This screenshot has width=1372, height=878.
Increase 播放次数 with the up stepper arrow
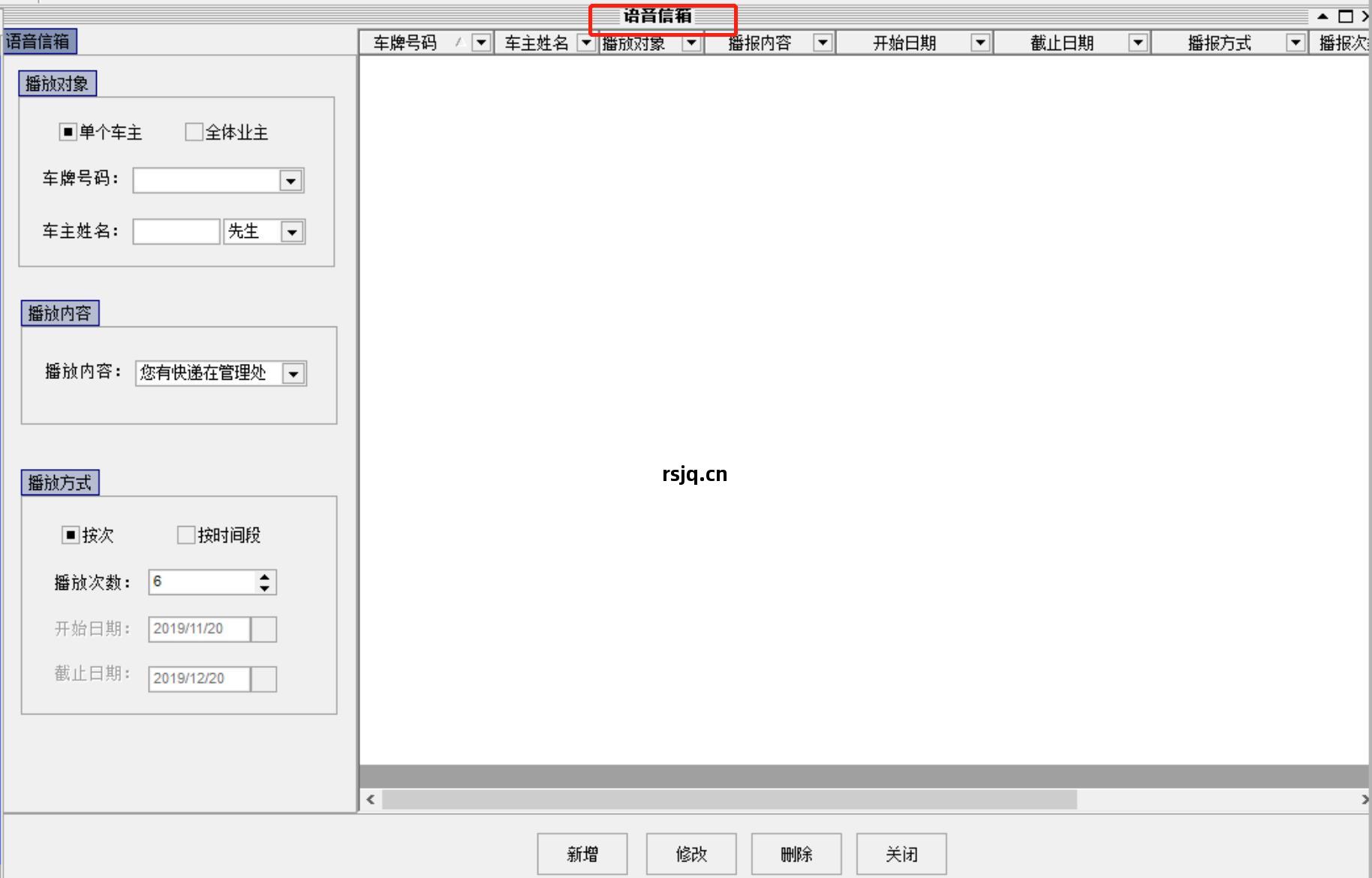pyautogui.click(x=264, y=577)
